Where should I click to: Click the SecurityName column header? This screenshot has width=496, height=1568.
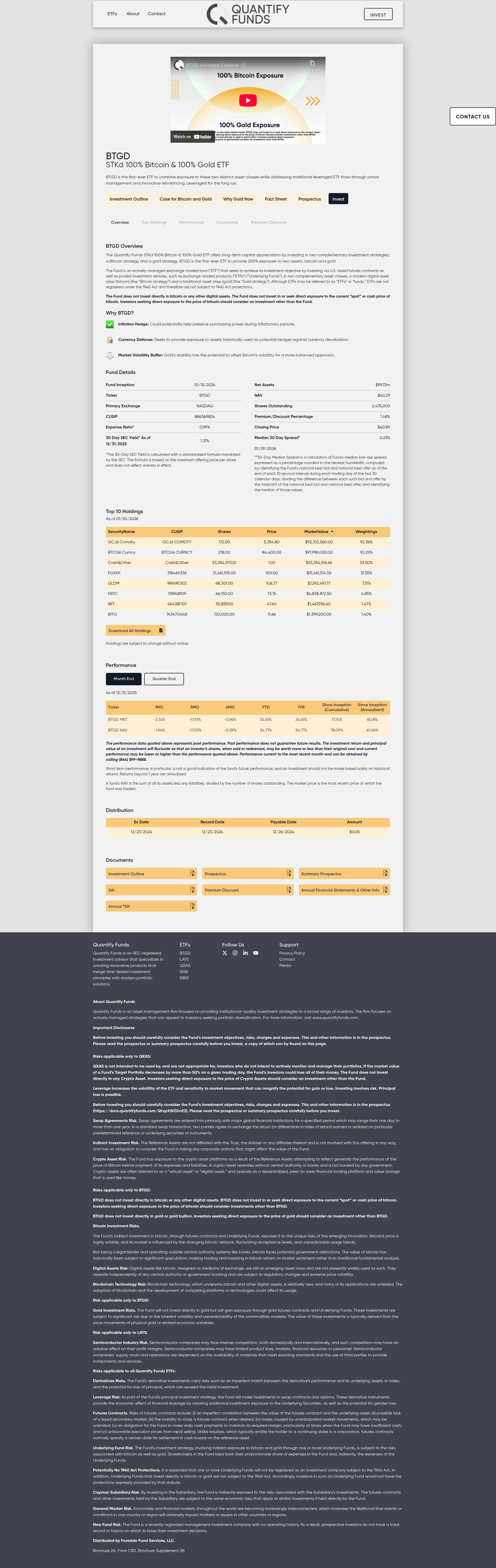[121, 532]
